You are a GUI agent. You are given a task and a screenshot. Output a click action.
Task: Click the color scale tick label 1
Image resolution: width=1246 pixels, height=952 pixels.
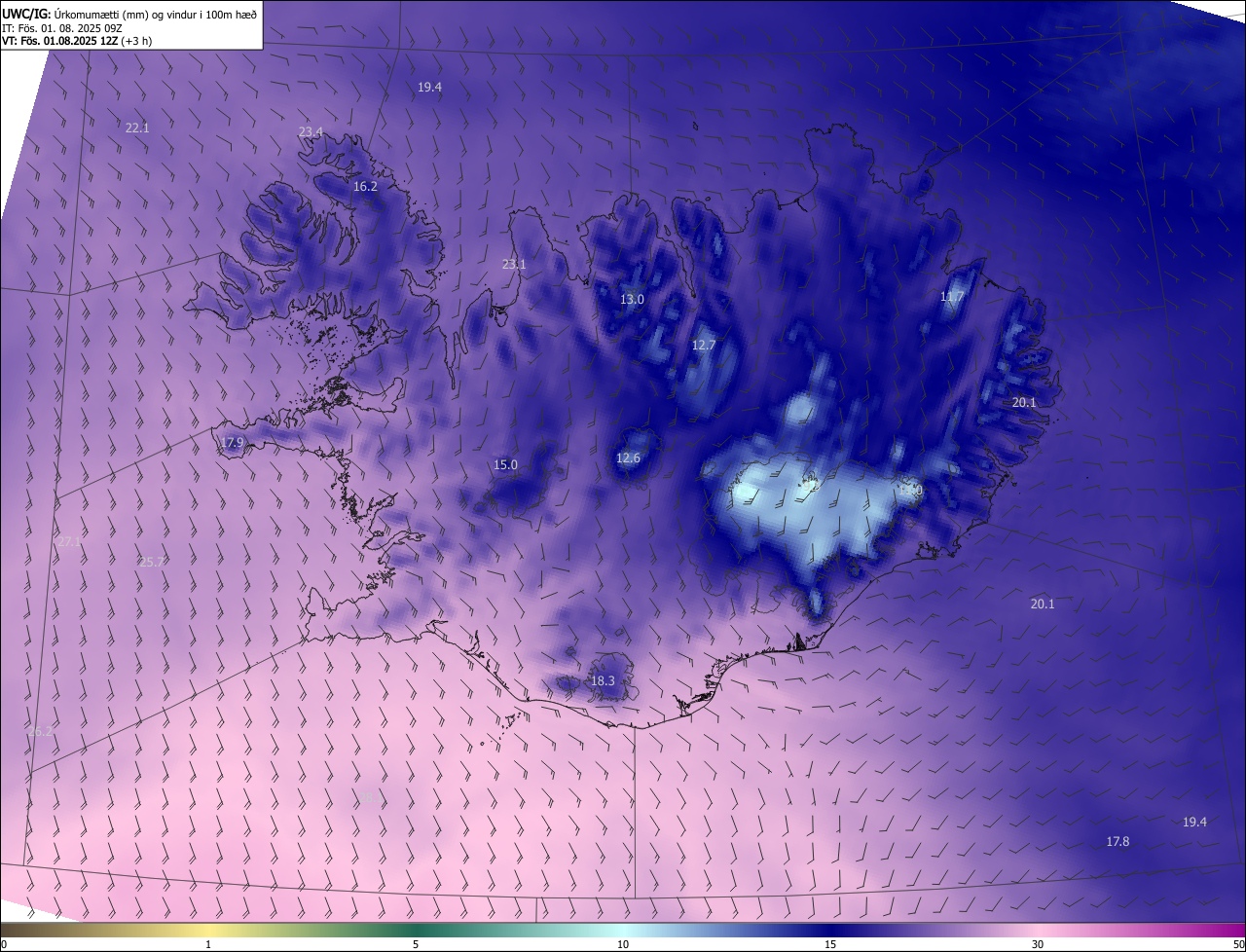click(208, 944)
